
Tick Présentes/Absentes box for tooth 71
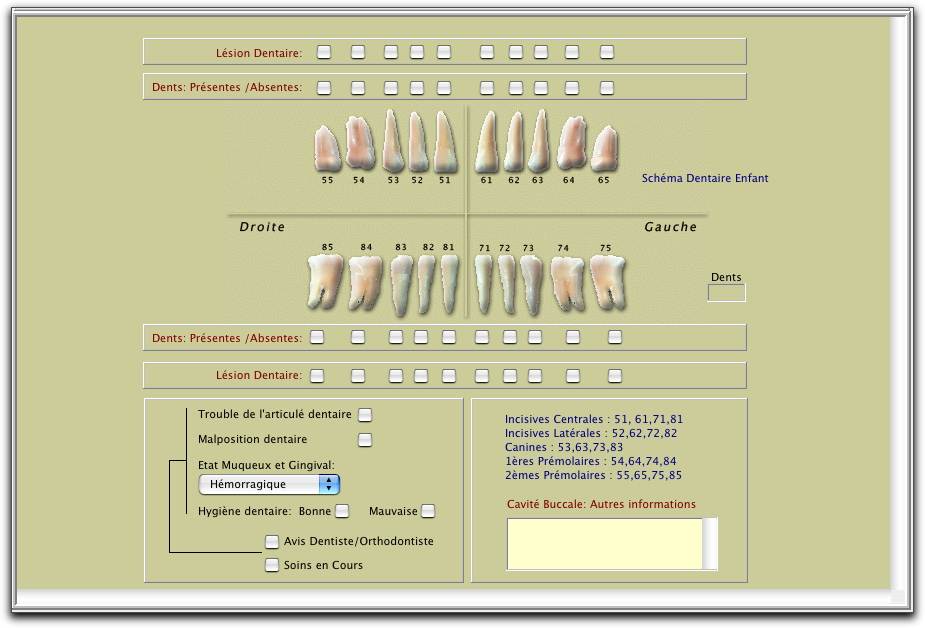482,337
